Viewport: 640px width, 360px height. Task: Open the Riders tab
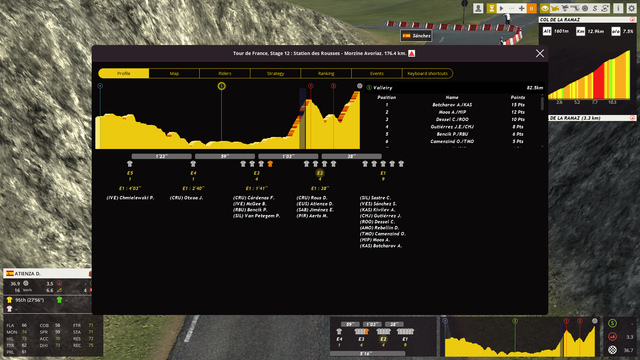tap(225, 73)
